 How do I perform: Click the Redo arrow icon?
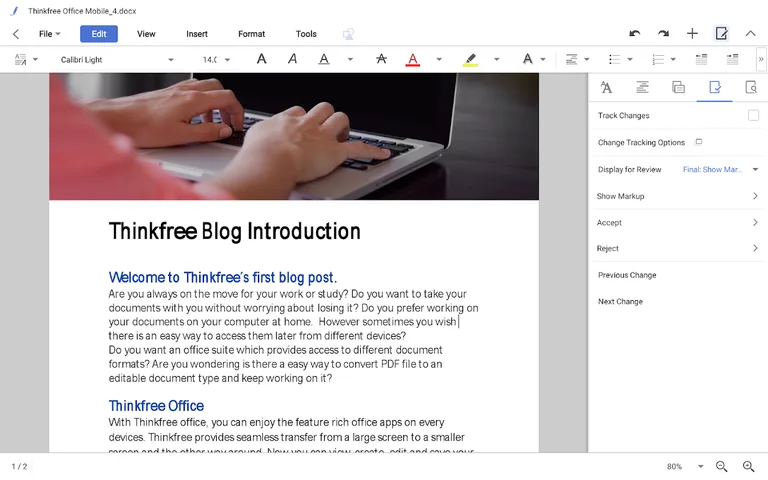[x=663, y=34]
